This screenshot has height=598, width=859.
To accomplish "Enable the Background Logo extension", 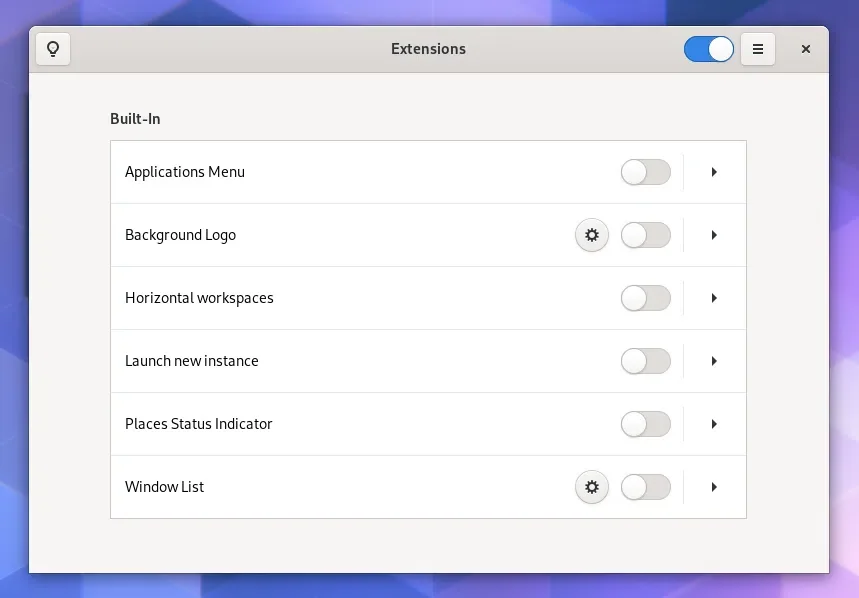I will pyautogui.click(x=646, y=235).
